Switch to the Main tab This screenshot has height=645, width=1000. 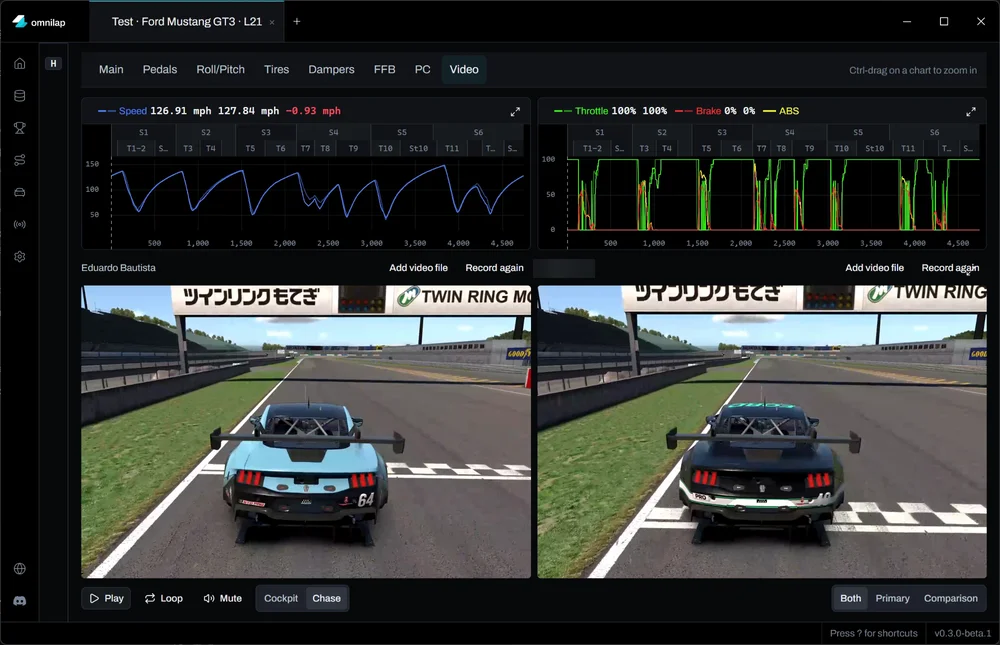(111, 70)
